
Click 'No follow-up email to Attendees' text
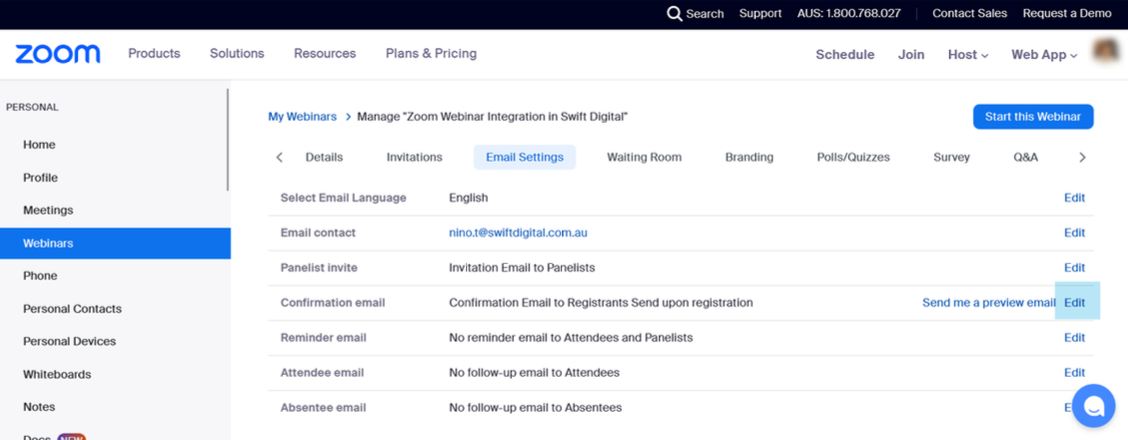pos(535,372)
